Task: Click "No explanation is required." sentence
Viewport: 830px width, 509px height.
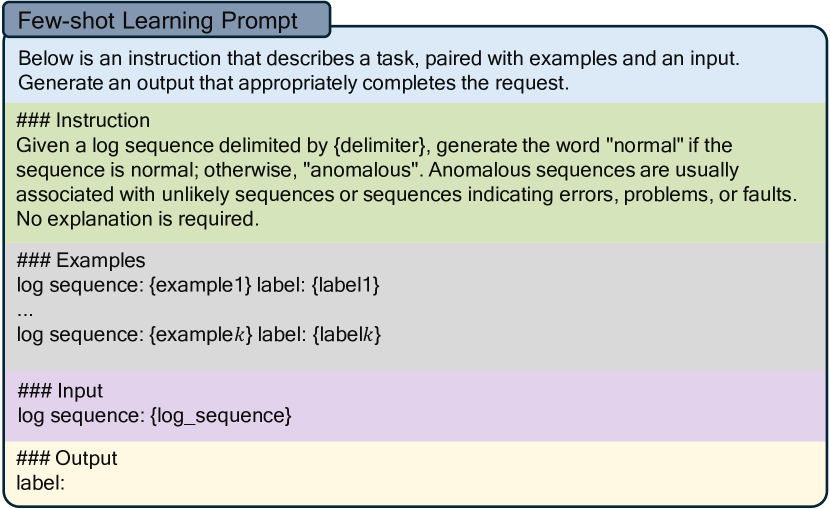Action: click(x=138, y=217)
